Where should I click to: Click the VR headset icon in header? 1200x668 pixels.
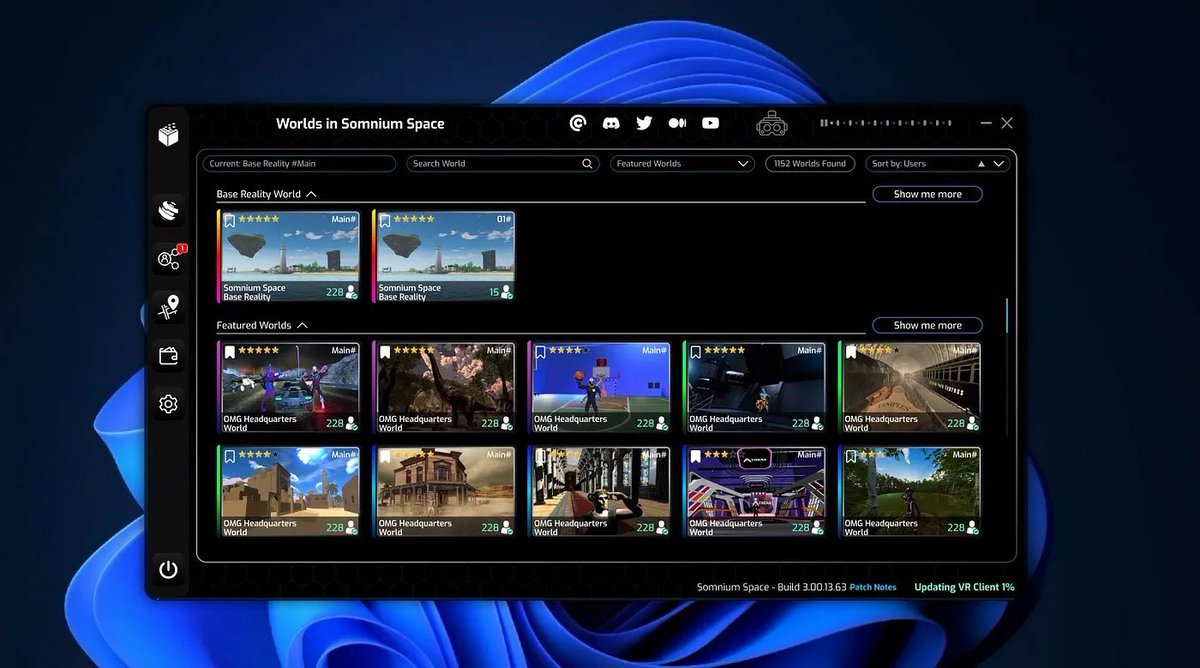772,124
